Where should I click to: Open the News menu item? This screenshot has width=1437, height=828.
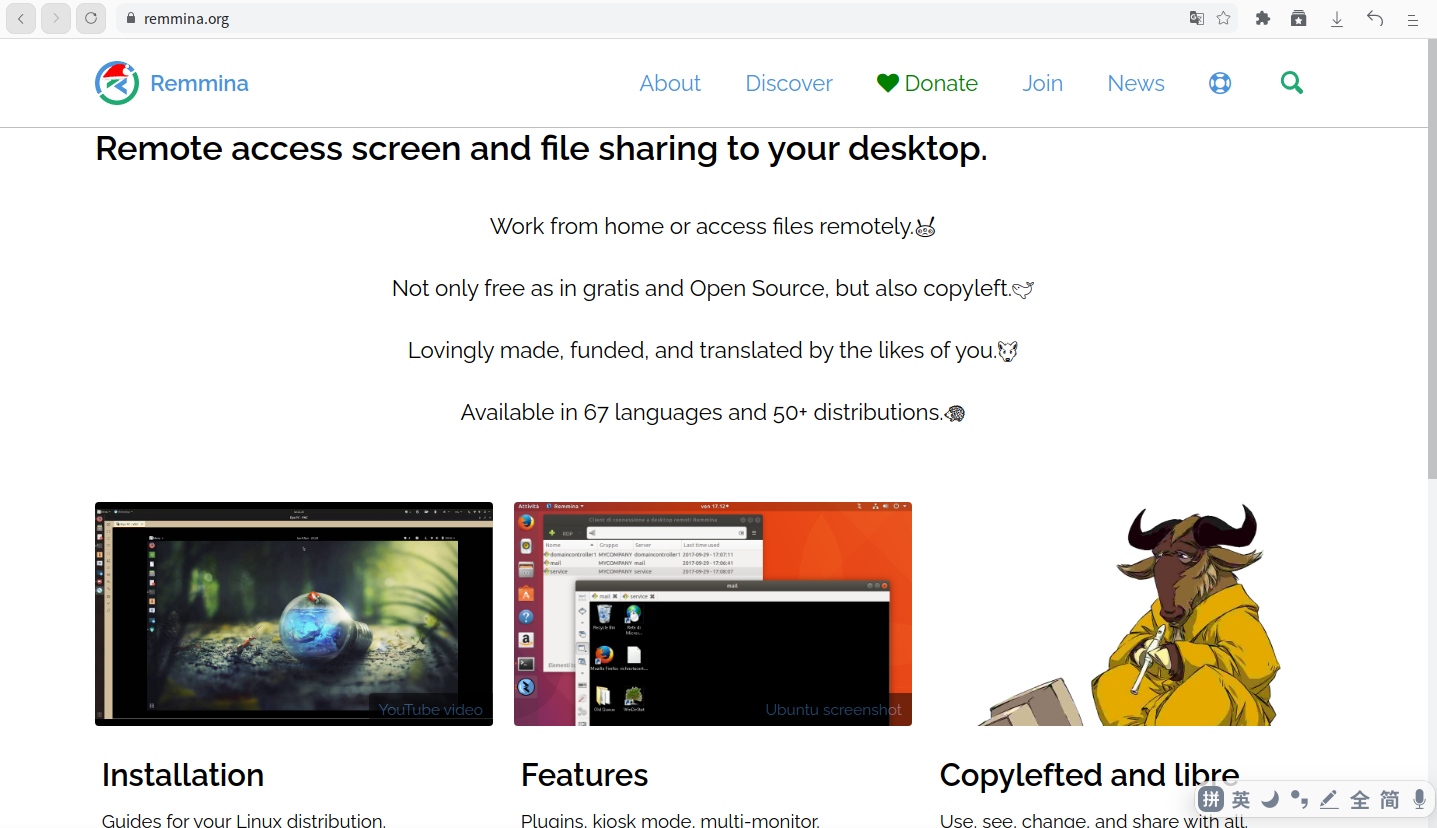pyautogui.click(x=1135, y=83)
